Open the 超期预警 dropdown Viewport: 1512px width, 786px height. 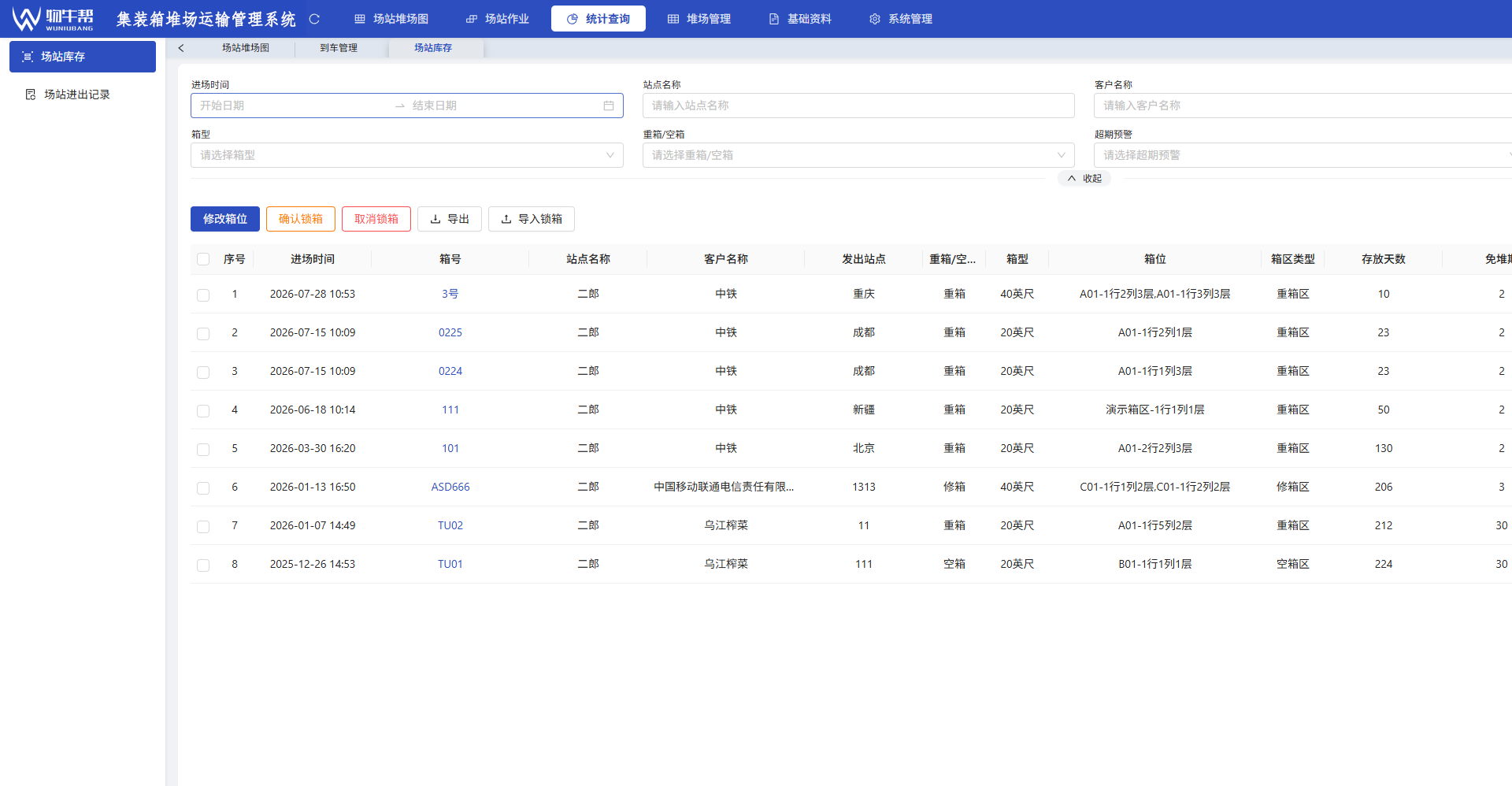pyautogui.click(x=1303, y=155)
